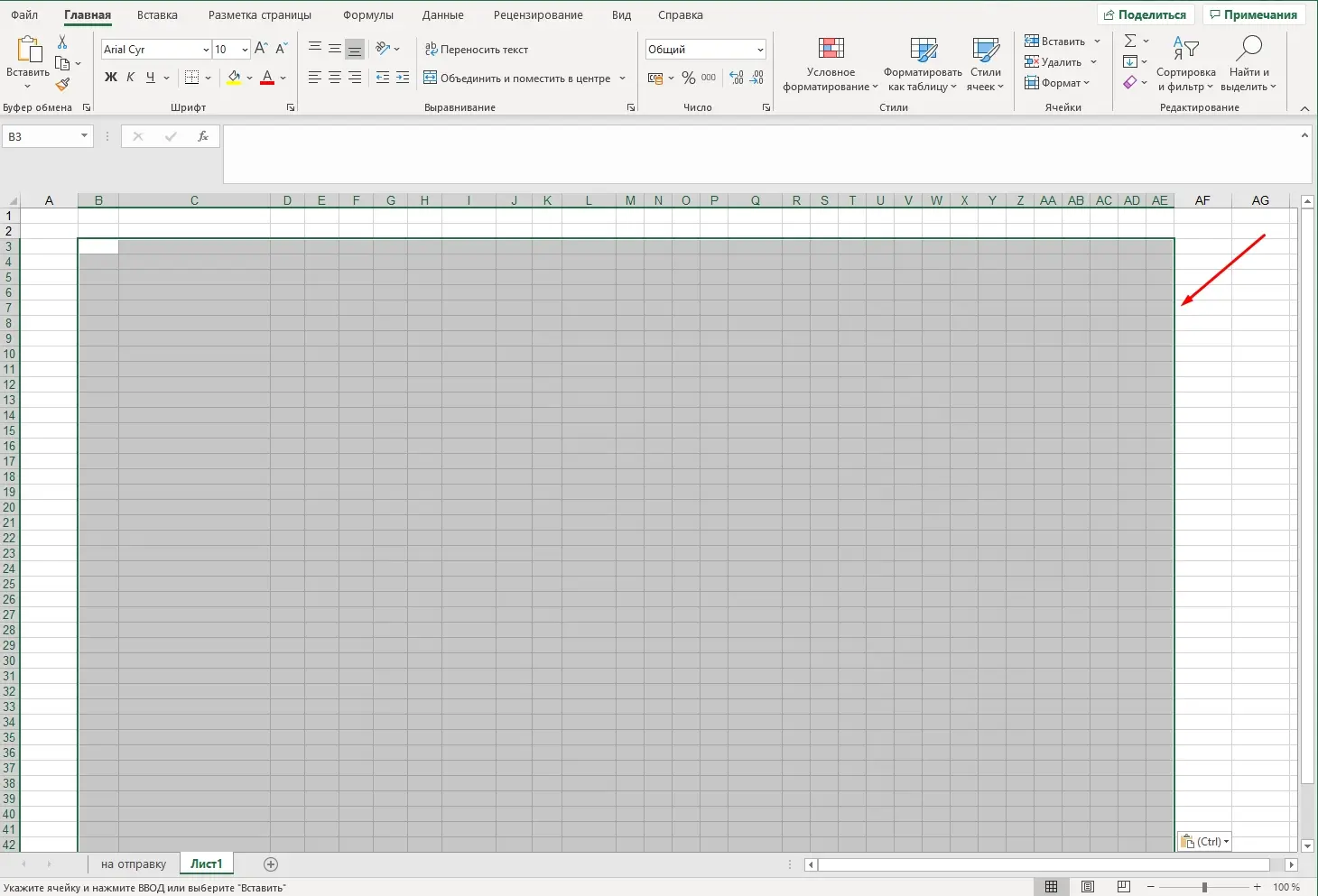This screenshot has height=896, width=1318.
Task: Open Стили ячеек gallery
Action: [985, 64]
